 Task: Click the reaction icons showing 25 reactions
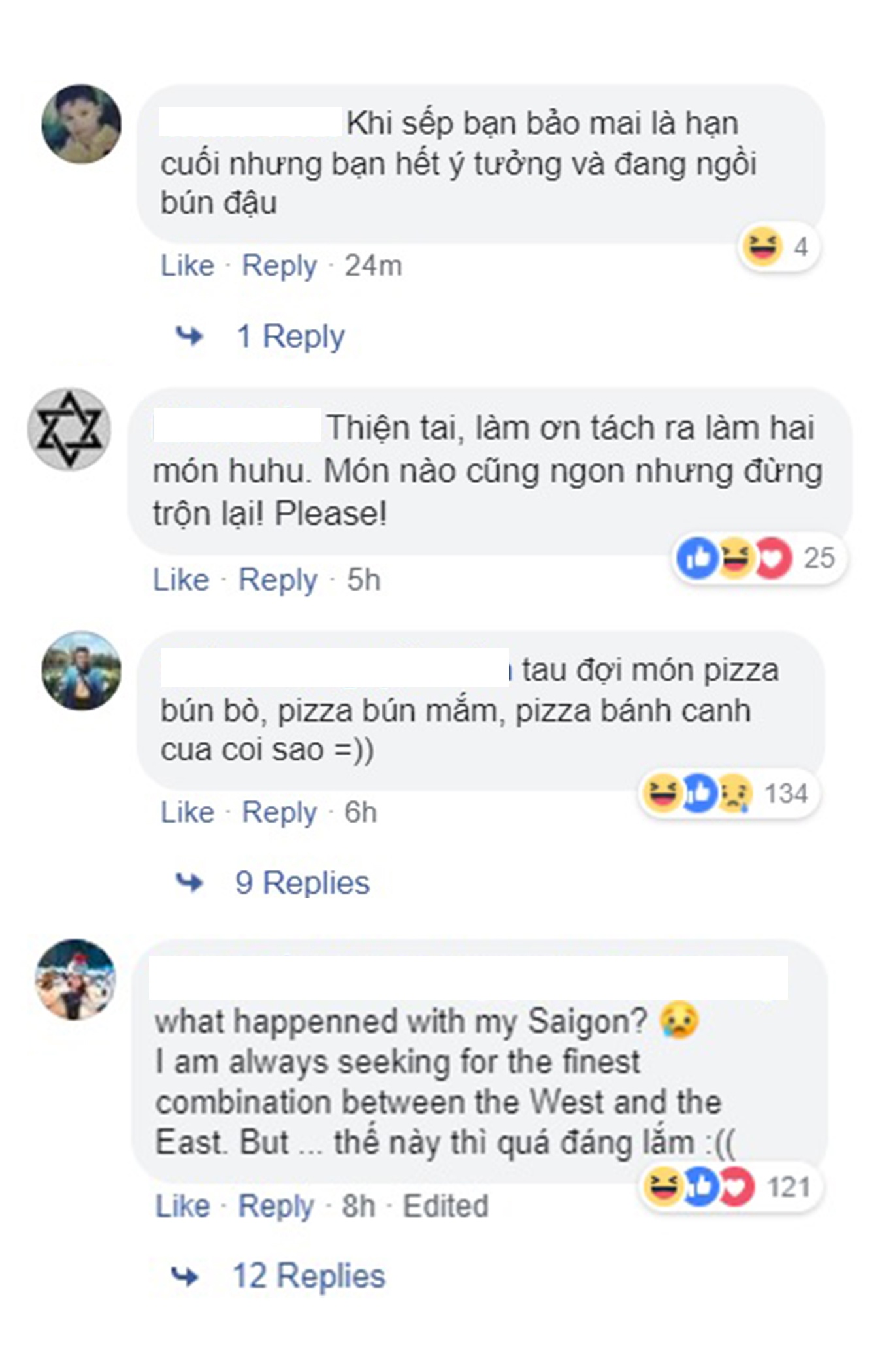coord(734,558)
